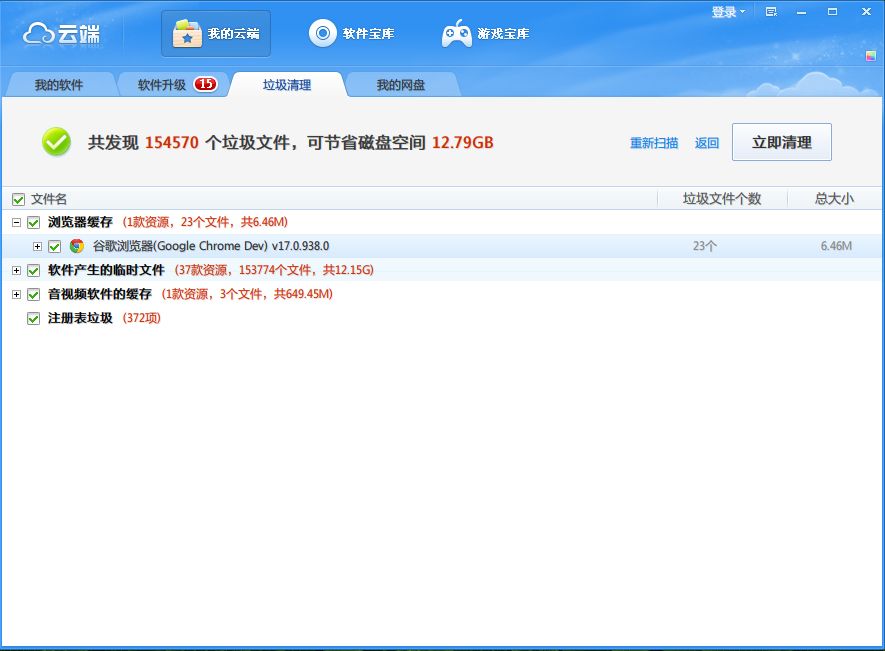Minimize the 云端 window

(x=801, y=12)
